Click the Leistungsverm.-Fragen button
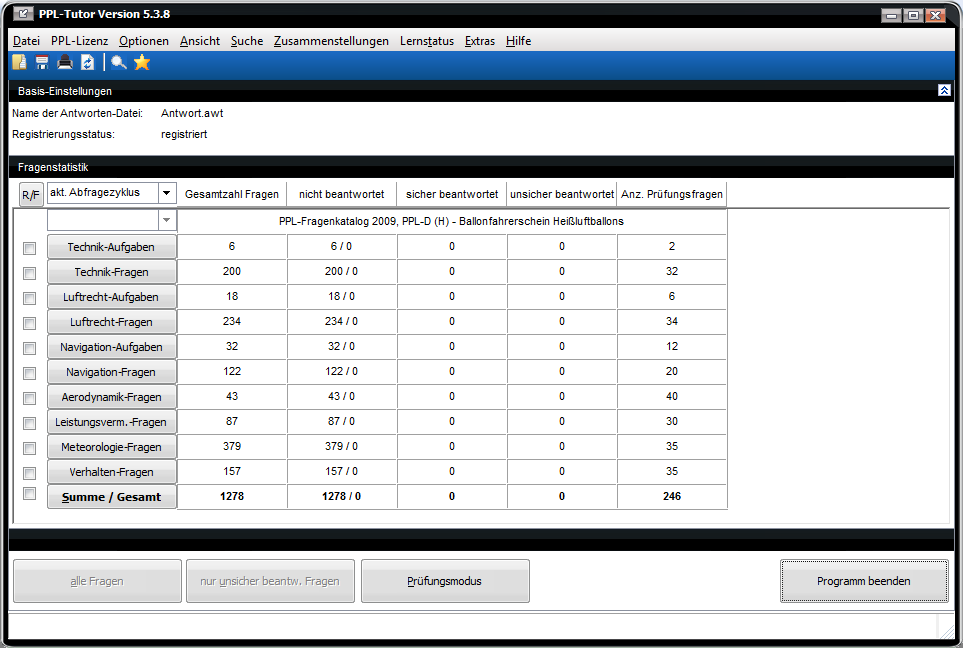Image resolution: width=963 pixels, height=648 pixels. coord(111,422)
